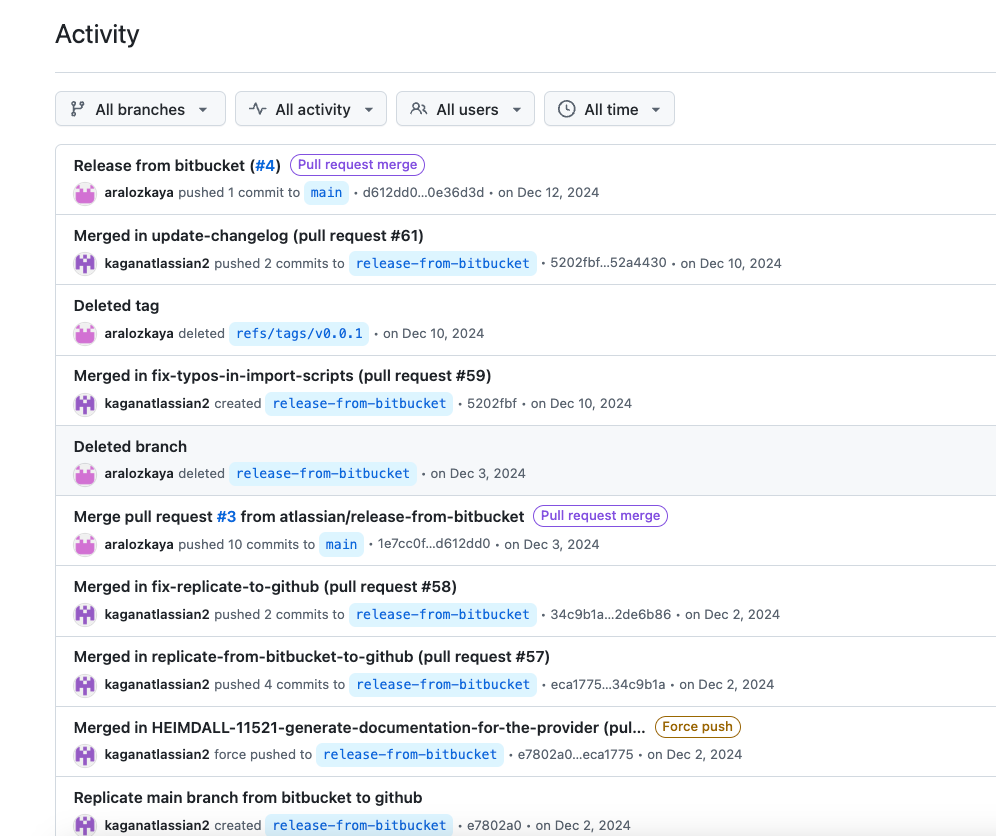Click the Pull request merge lozenge on Release from bitbucket
996x836 pixels.
(357, 164)
